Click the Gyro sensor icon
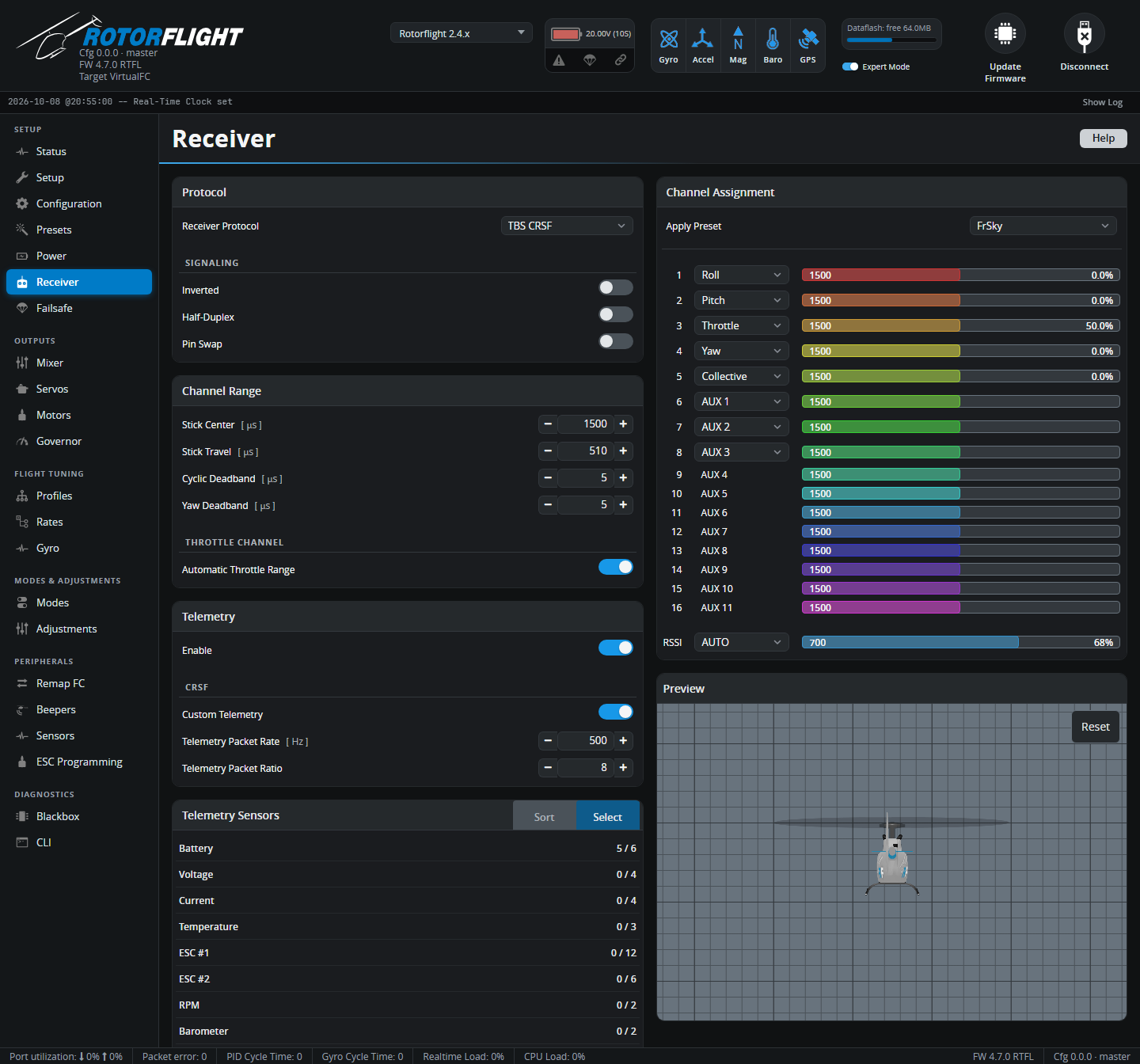The image size is (1140, 1064). [x=669, y=39]
